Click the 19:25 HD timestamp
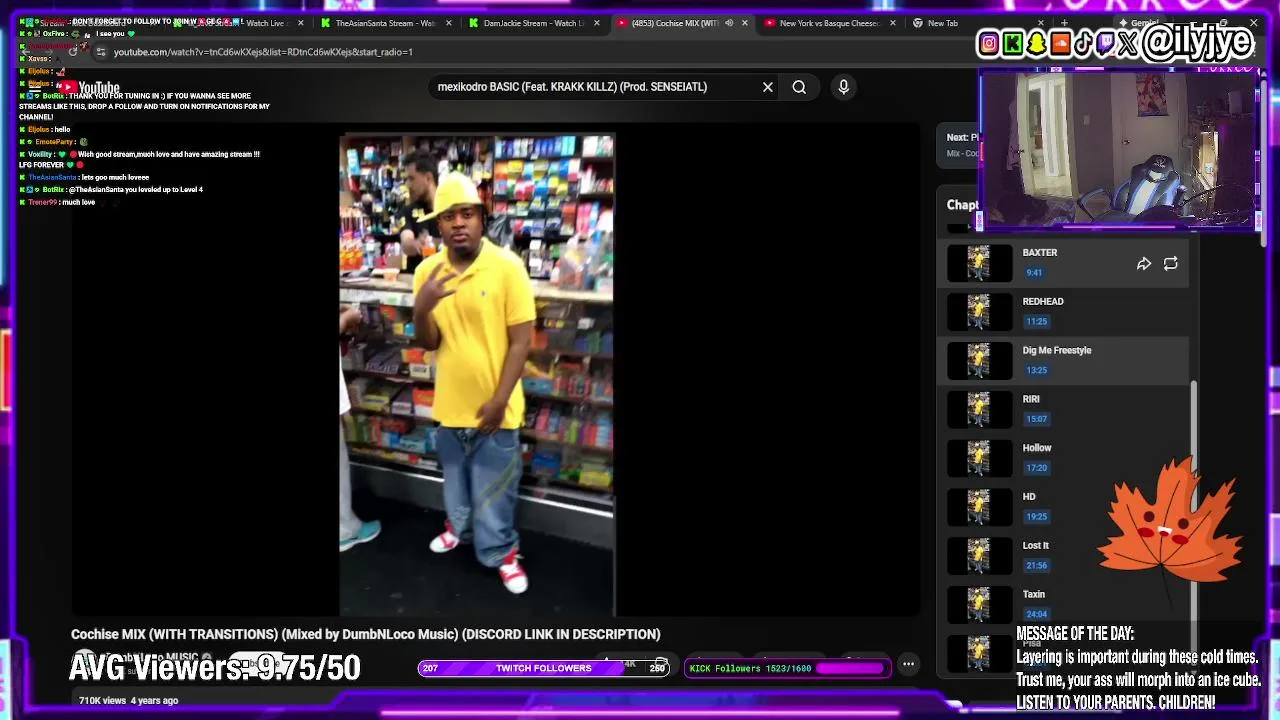Screen dimensions: 1280x720 coord(1036,517)
